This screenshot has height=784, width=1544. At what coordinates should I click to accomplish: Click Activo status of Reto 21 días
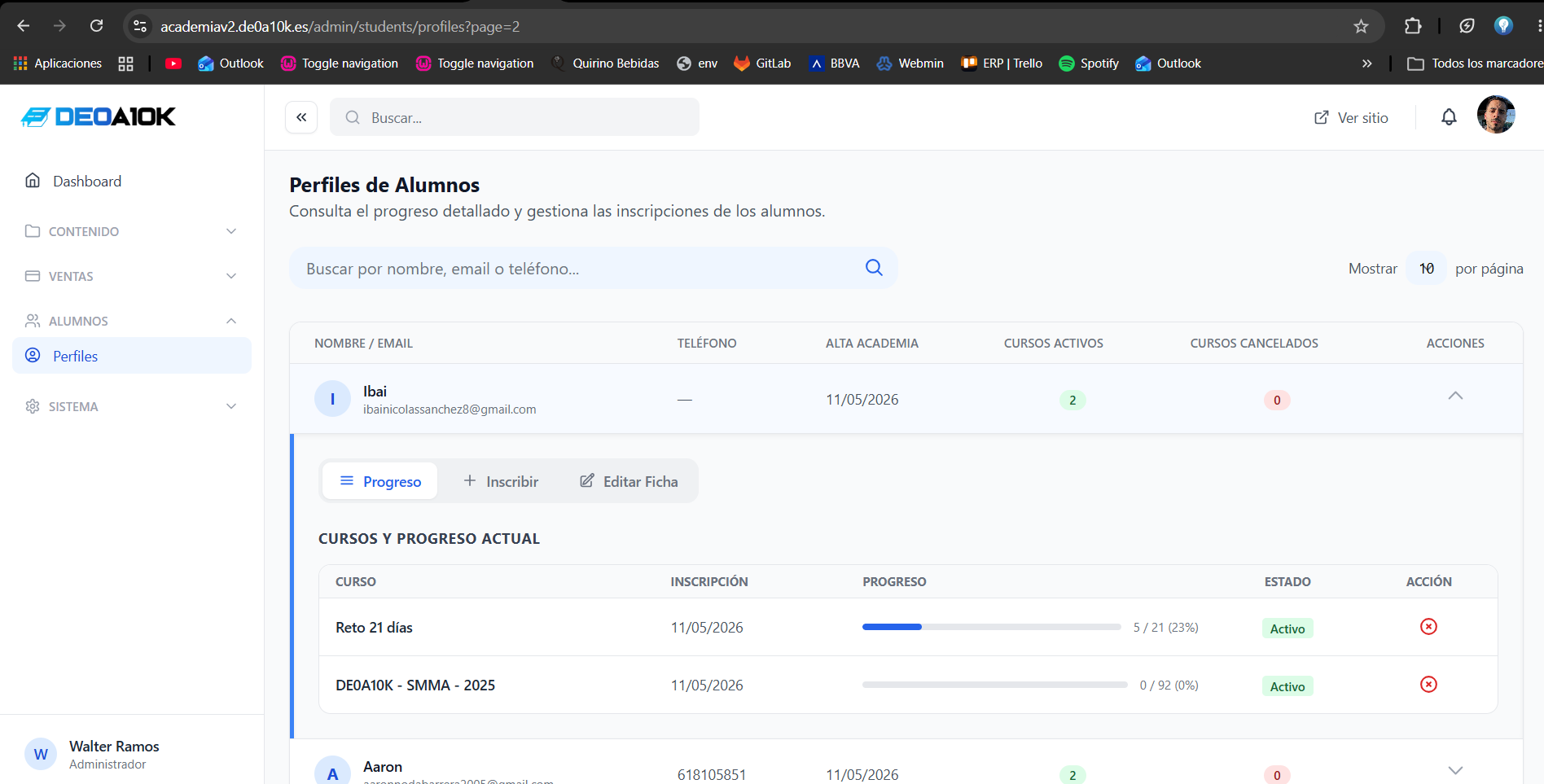point(1287,629)
